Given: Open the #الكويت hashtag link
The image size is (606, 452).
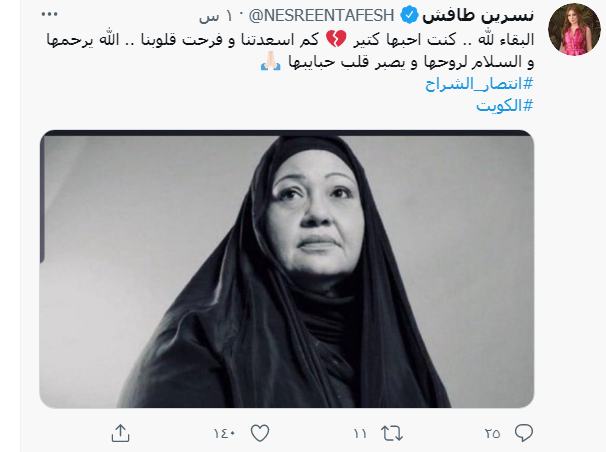Looking at the screenshot, I should (x=504, y=105).
